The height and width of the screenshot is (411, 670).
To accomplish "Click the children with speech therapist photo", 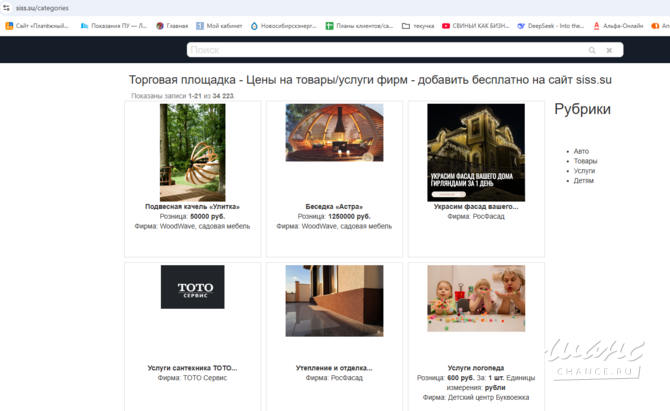I will tap(476, 298).
